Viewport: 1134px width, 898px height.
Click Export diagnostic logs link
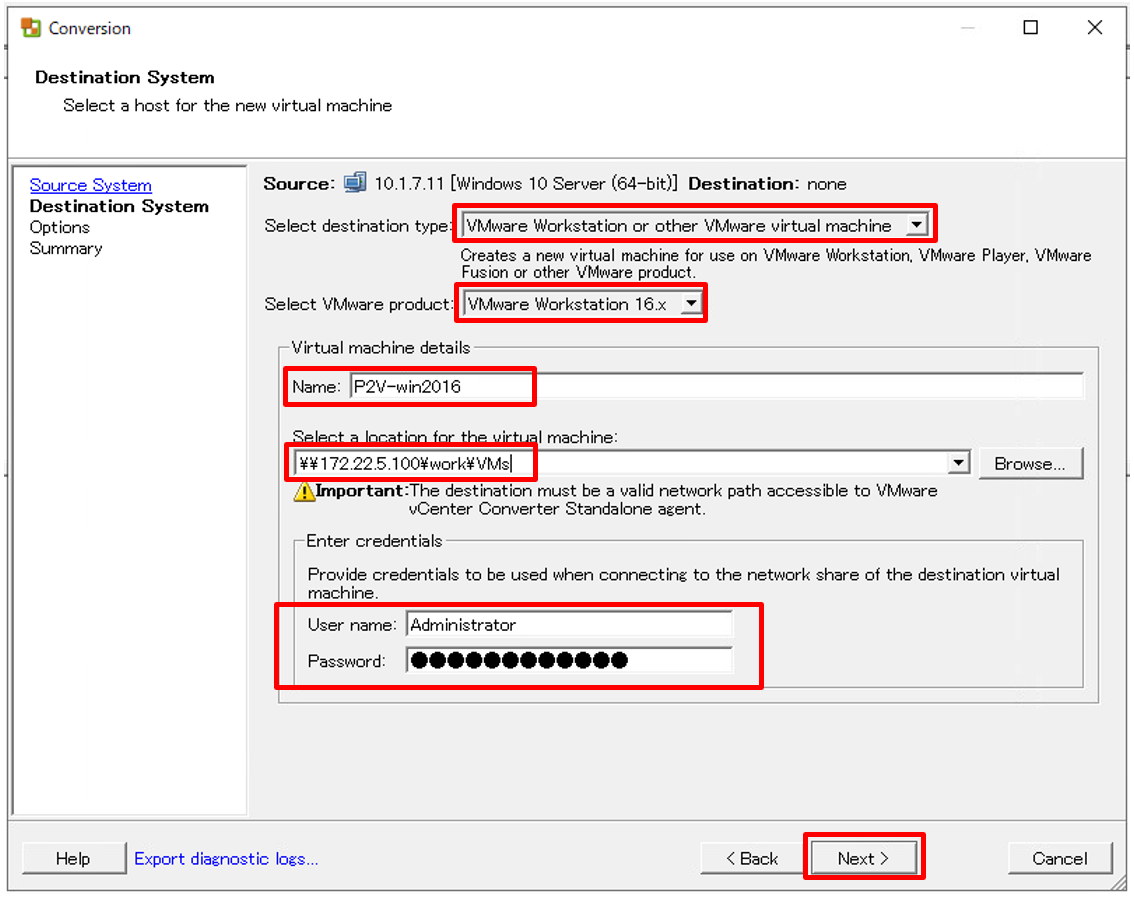coord(226,858)
